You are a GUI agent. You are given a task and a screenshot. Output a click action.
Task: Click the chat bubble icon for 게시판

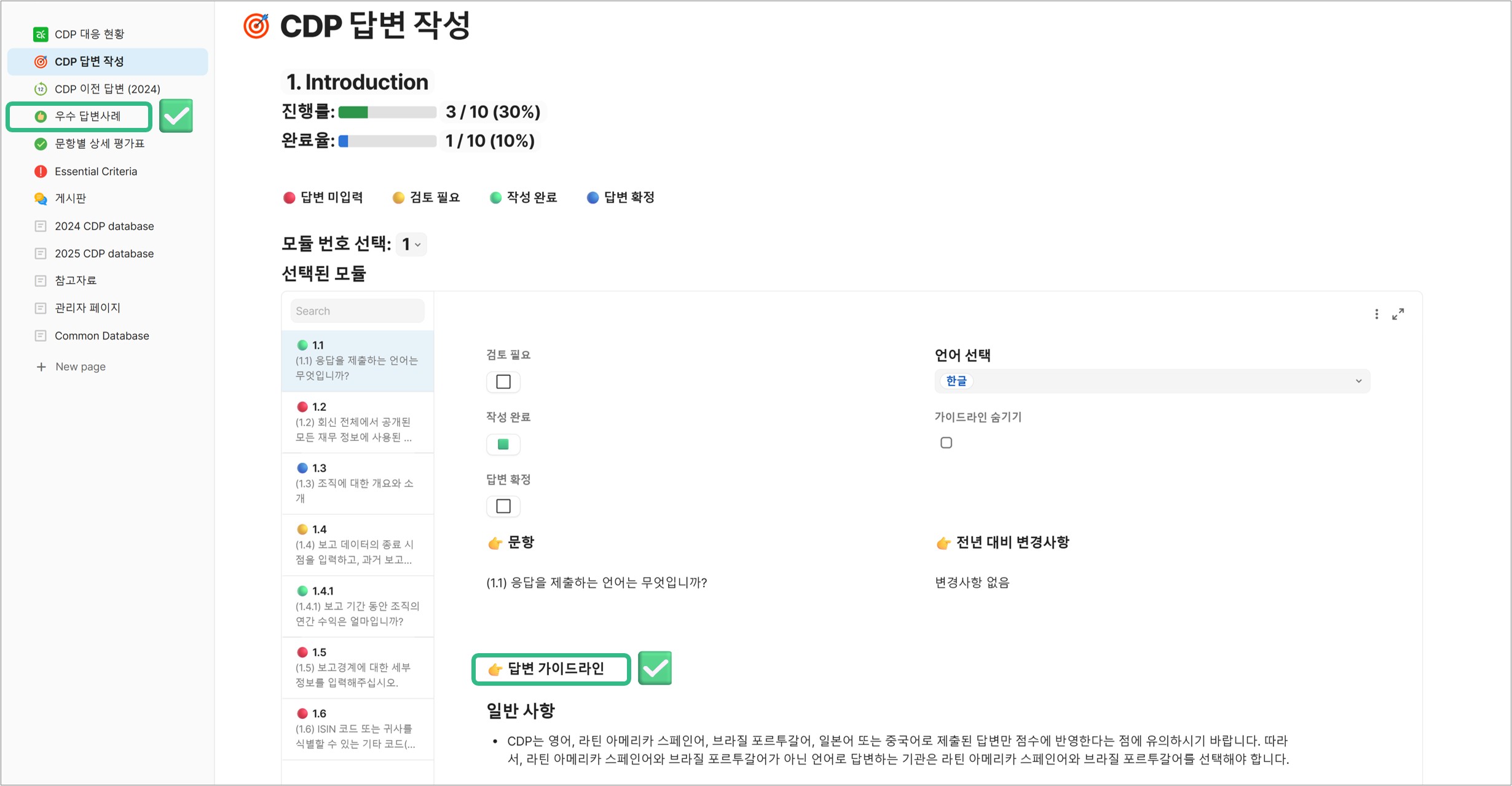[x=41, y=199]
